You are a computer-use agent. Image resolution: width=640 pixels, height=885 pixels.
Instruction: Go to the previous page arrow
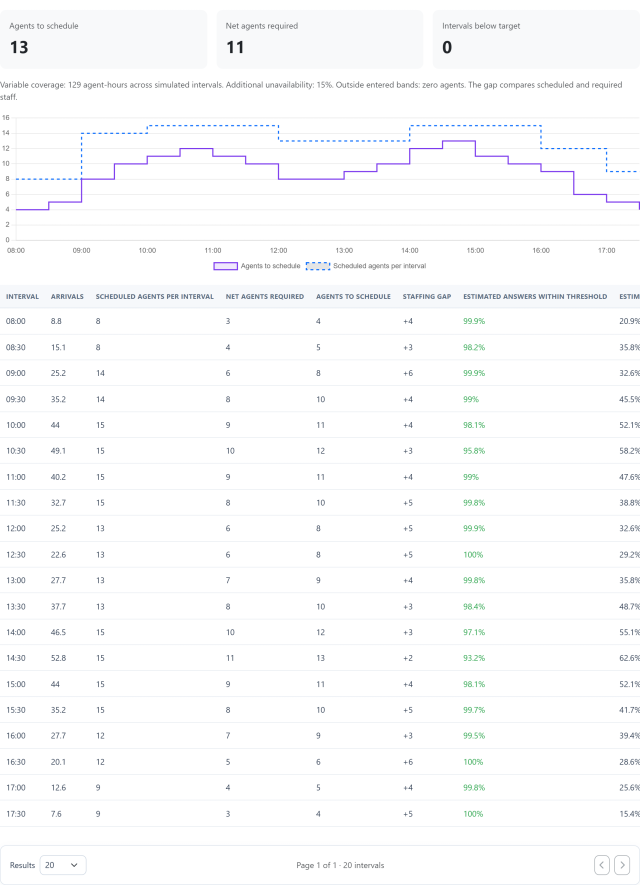(602, 865)
